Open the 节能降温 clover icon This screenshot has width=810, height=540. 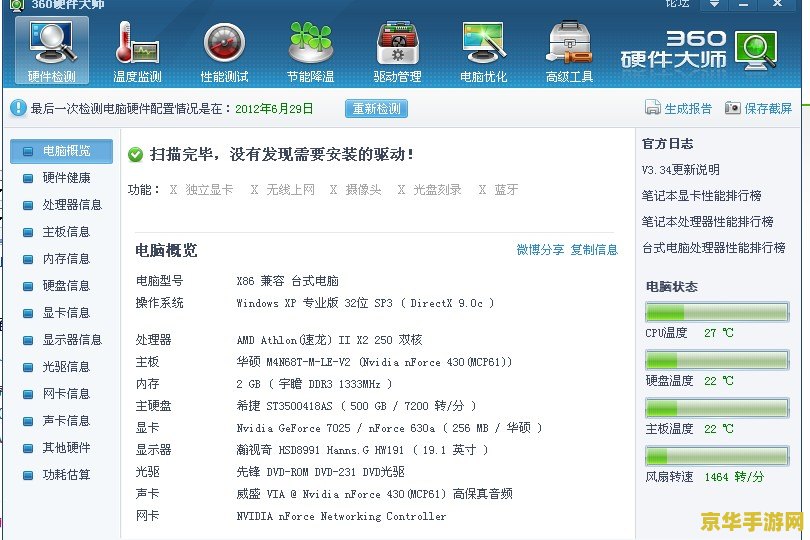310,50
